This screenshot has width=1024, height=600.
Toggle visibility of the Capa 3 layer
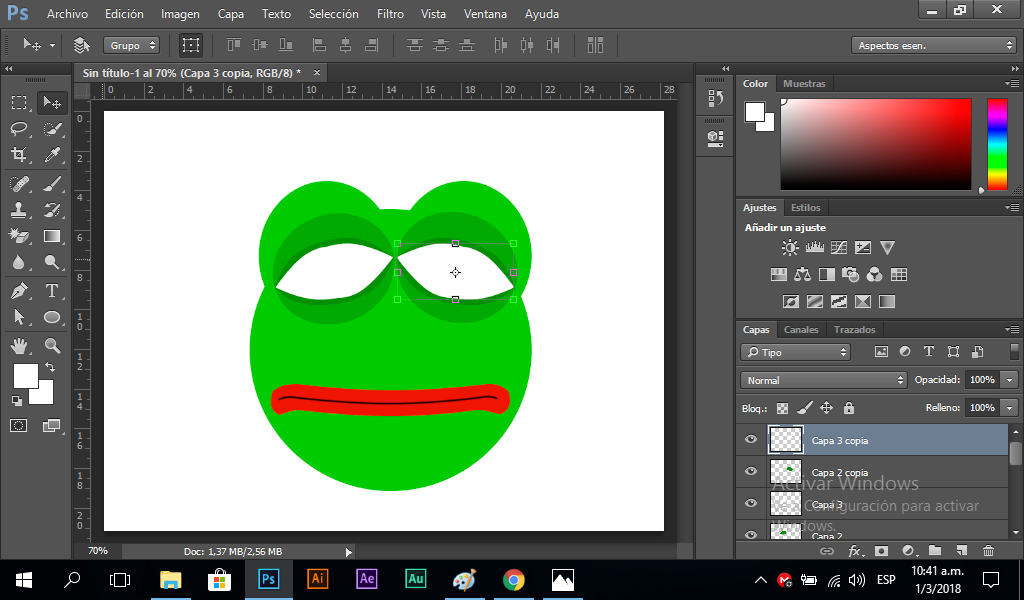click(751, 503)
